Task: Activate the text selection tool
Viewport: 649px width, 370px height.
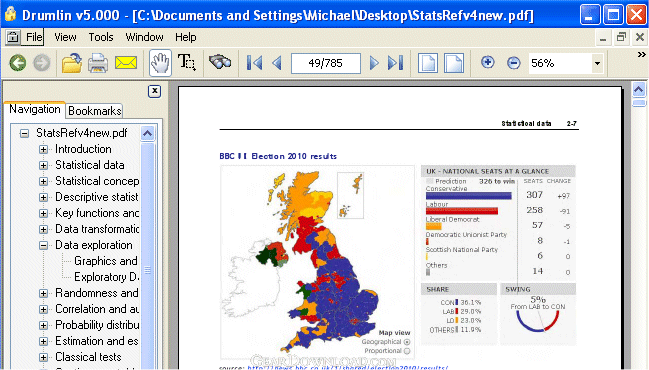Action: click(187, 62)
